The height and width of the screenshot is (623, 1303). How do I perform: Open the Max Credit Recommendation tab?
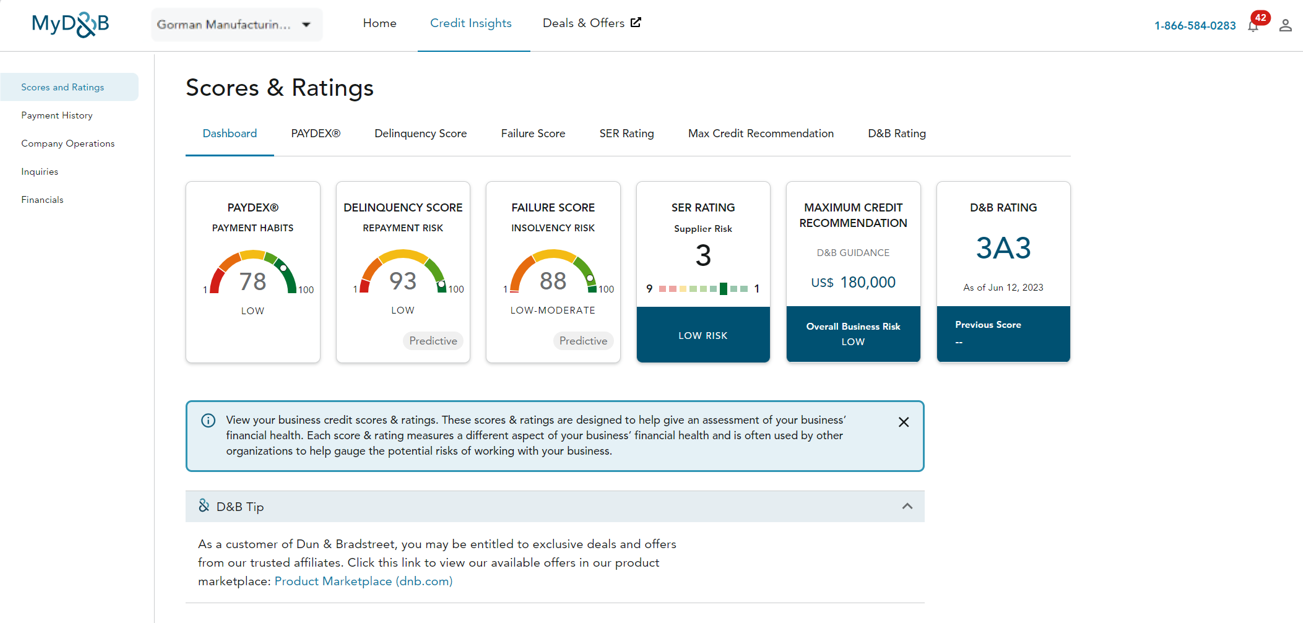coord(760,134)
